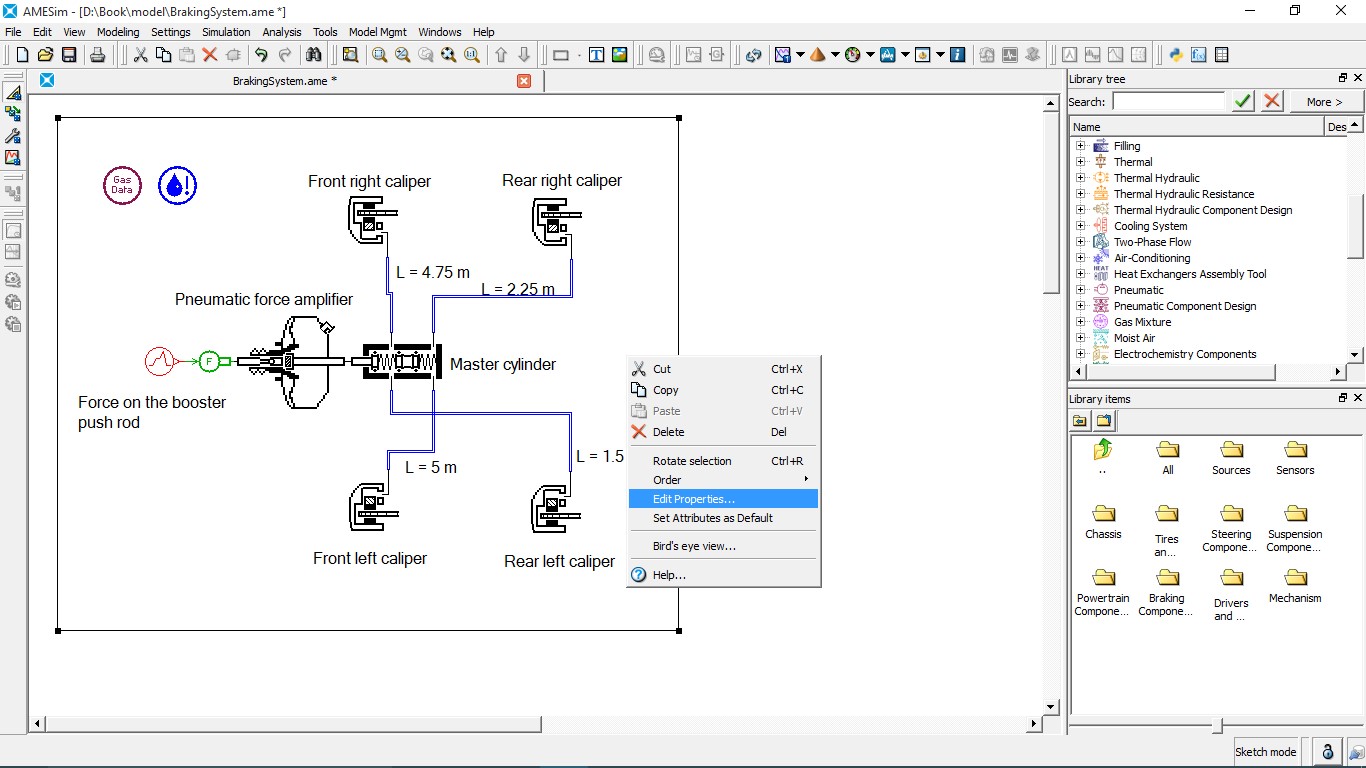Click the undo arrow icon
Viewport: 1366px width, 768px height.
click(x=261, y=55)
